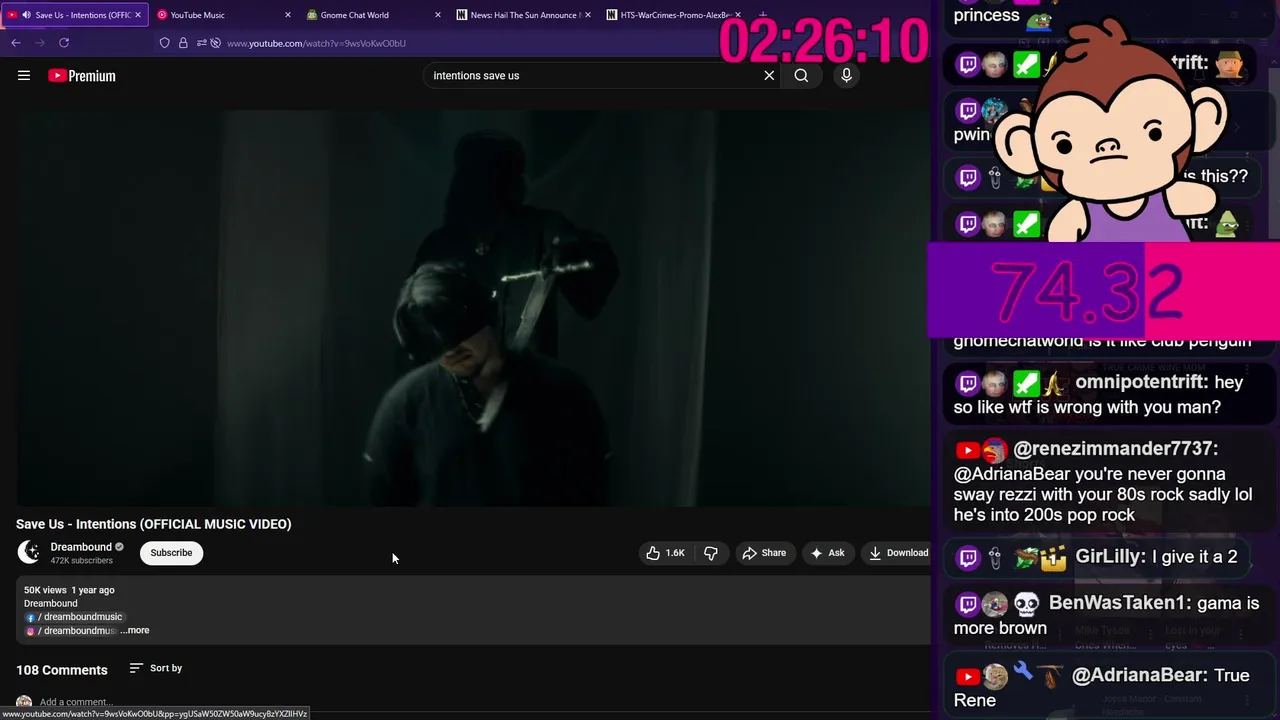
Task: Open Dreambound's Instagram link dreamboundmusic
Action: pyautogui.click(x=72, y=631)
